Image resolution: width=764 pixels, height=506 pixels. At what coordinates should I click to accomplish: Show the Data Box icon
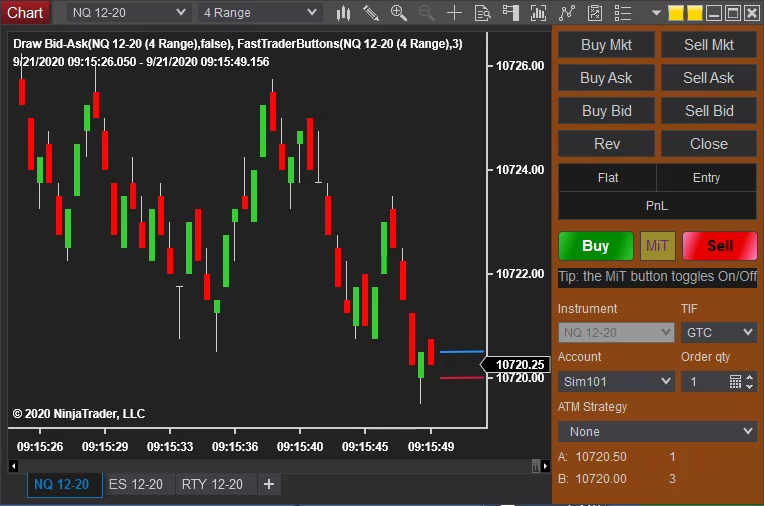[x=482, y=13]
